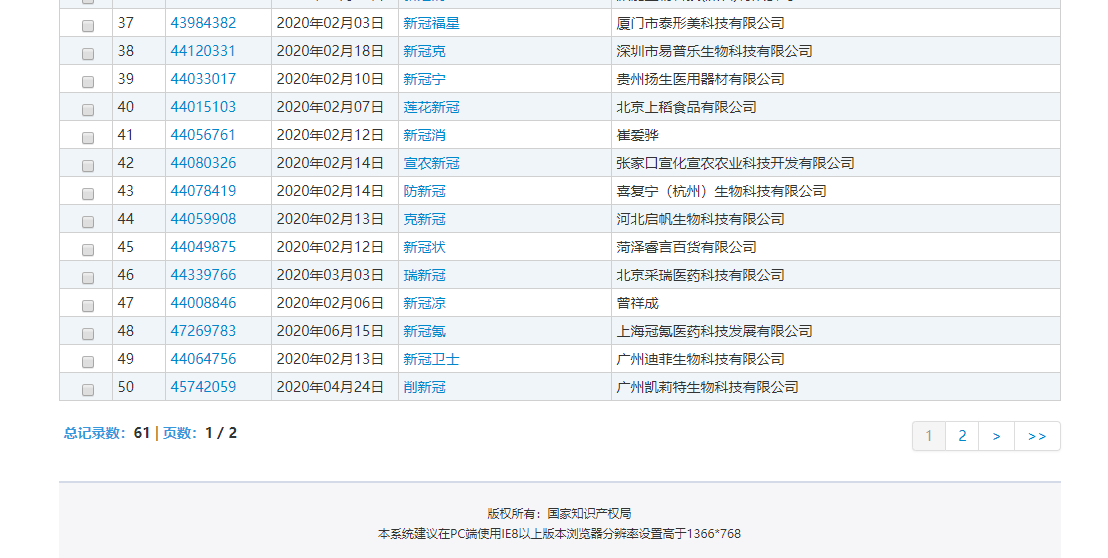Open the trademark 防新冠

pos(424,191)
